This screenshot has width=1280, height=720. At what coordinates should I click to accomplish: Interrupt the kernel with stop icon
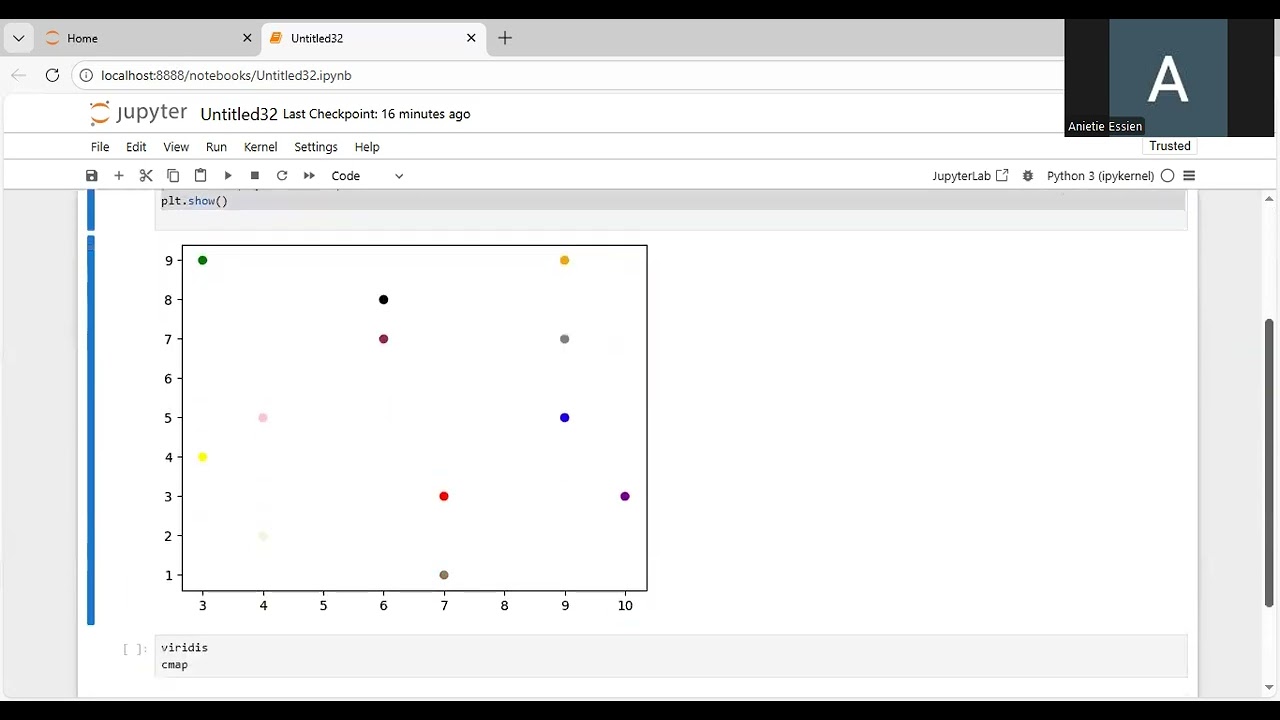tap(255, 176)
